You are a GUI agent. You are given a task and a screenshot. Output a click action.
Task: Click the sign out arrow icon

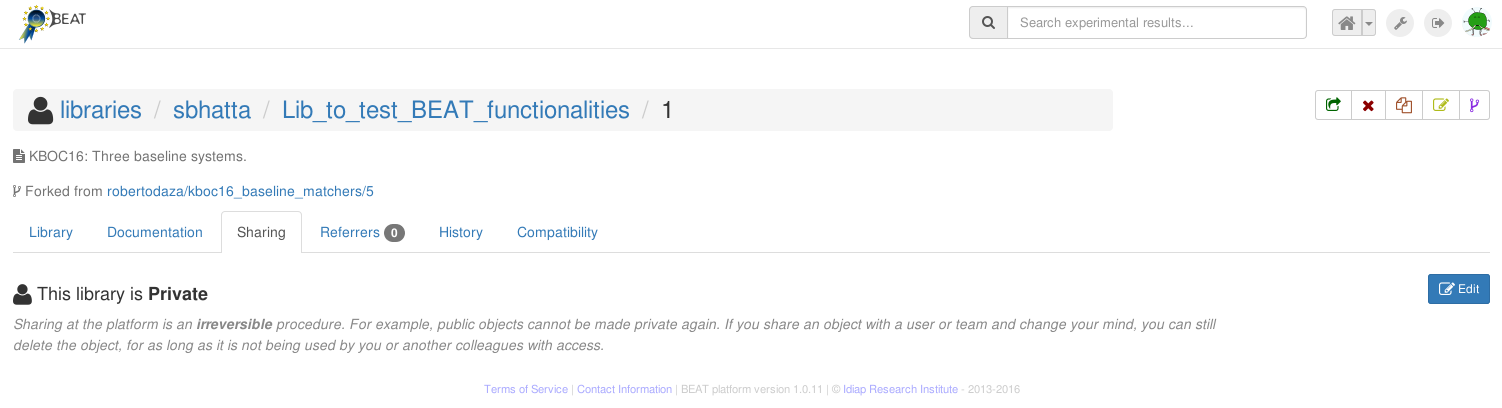coord(1438,23)
